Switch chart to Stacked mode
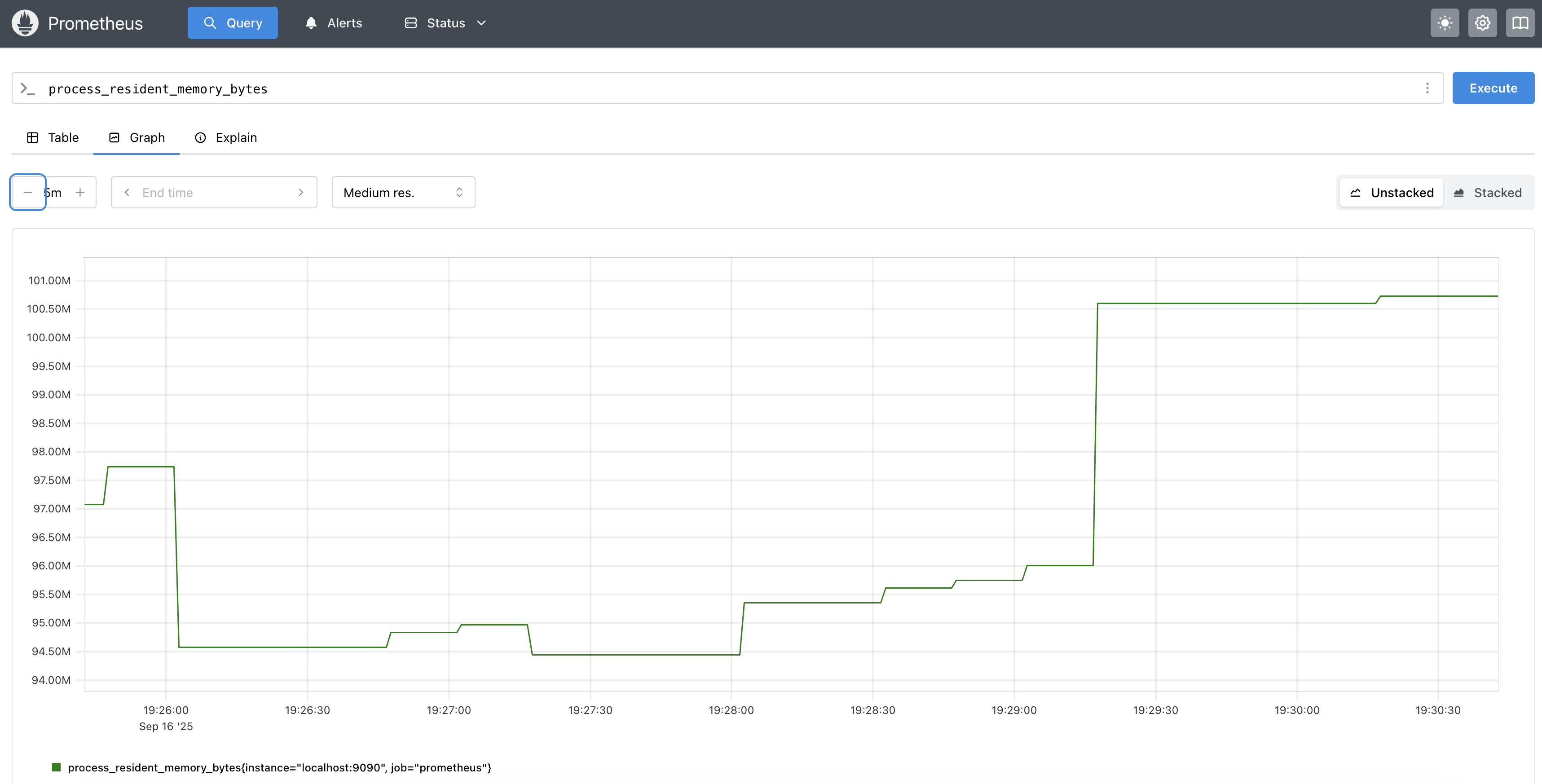1542x784 pixels. (x=1488, y=193)
